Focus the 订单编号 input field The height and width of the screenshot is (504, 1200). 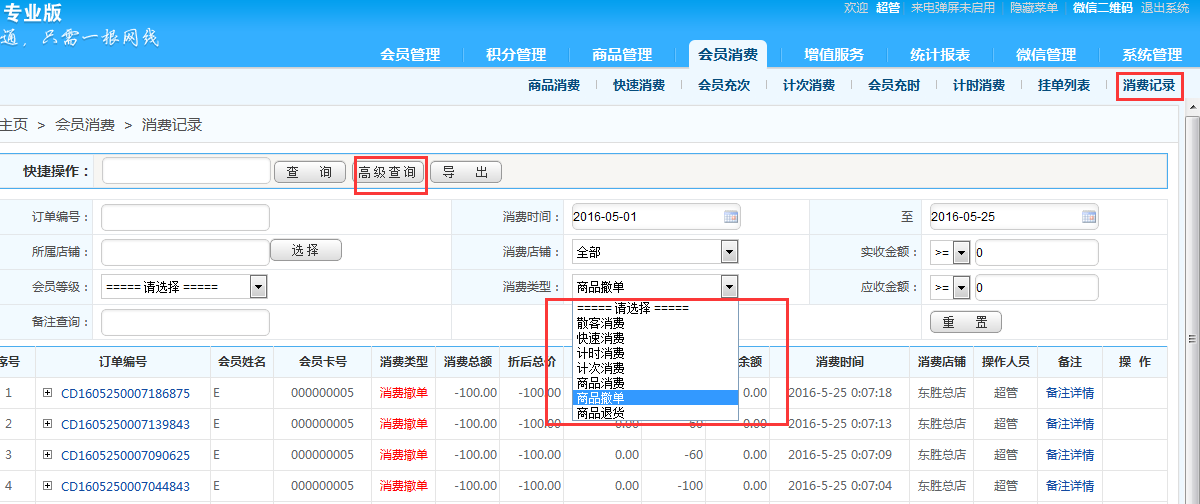(186, 217)
